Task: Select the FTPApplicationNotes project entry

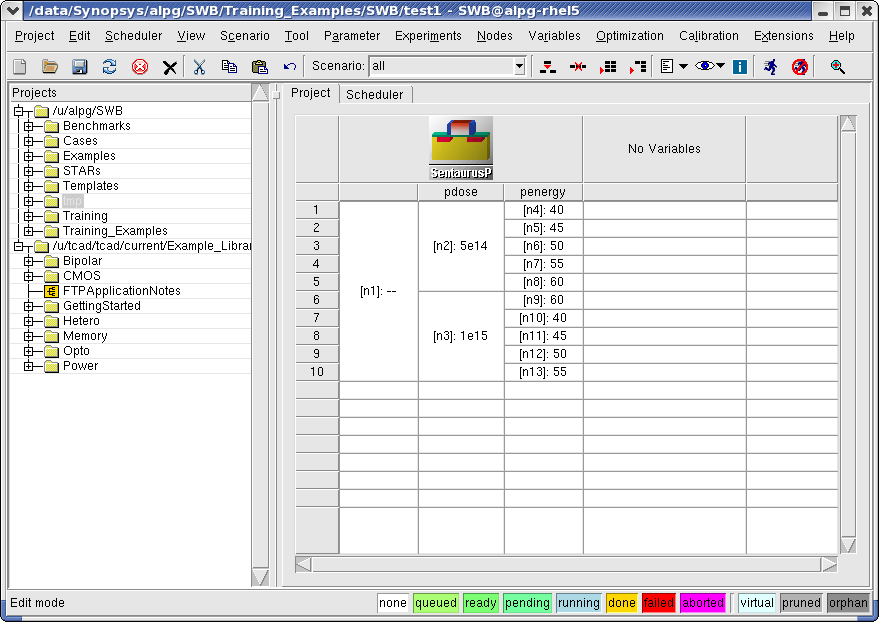Action: [121, 291]
